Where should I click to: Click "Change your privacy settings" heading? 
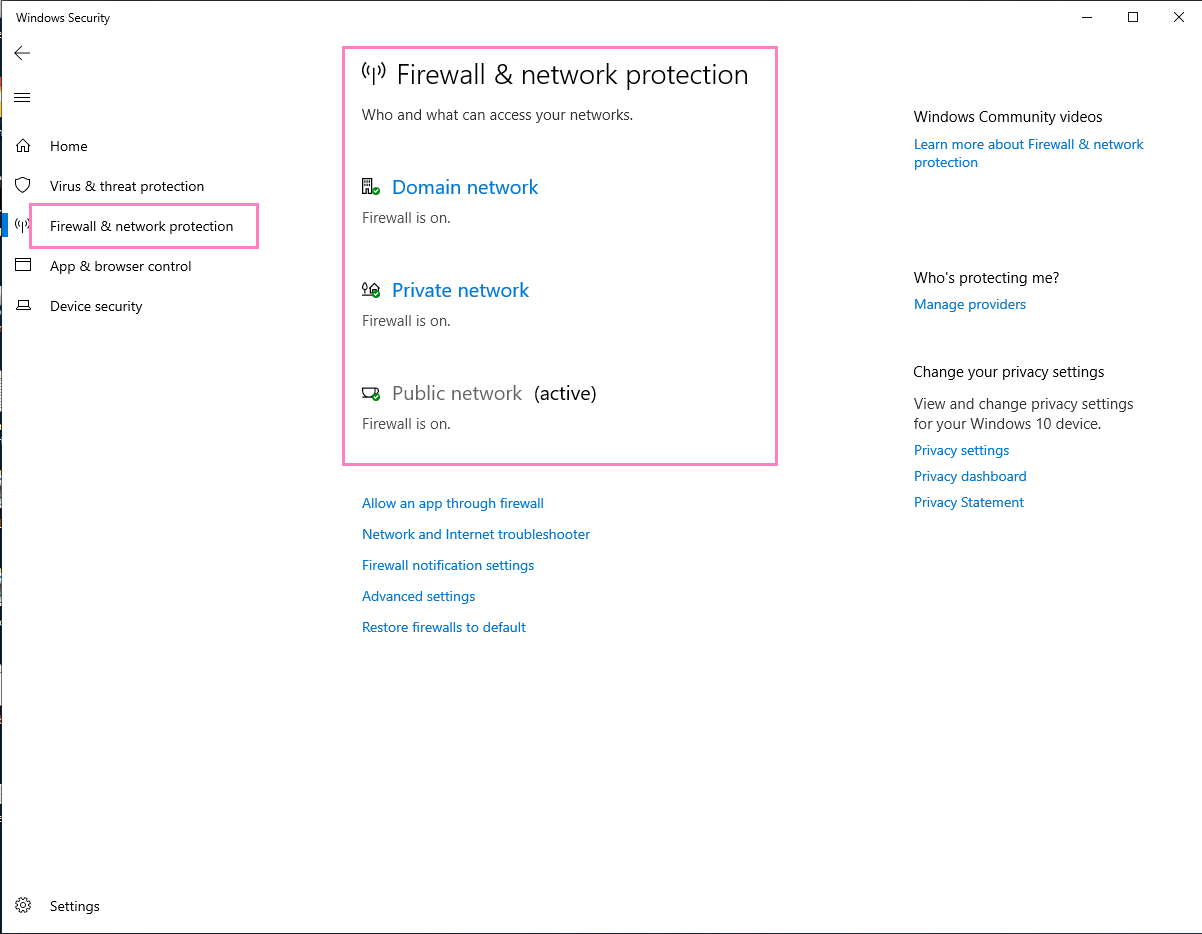[1009, 371]
